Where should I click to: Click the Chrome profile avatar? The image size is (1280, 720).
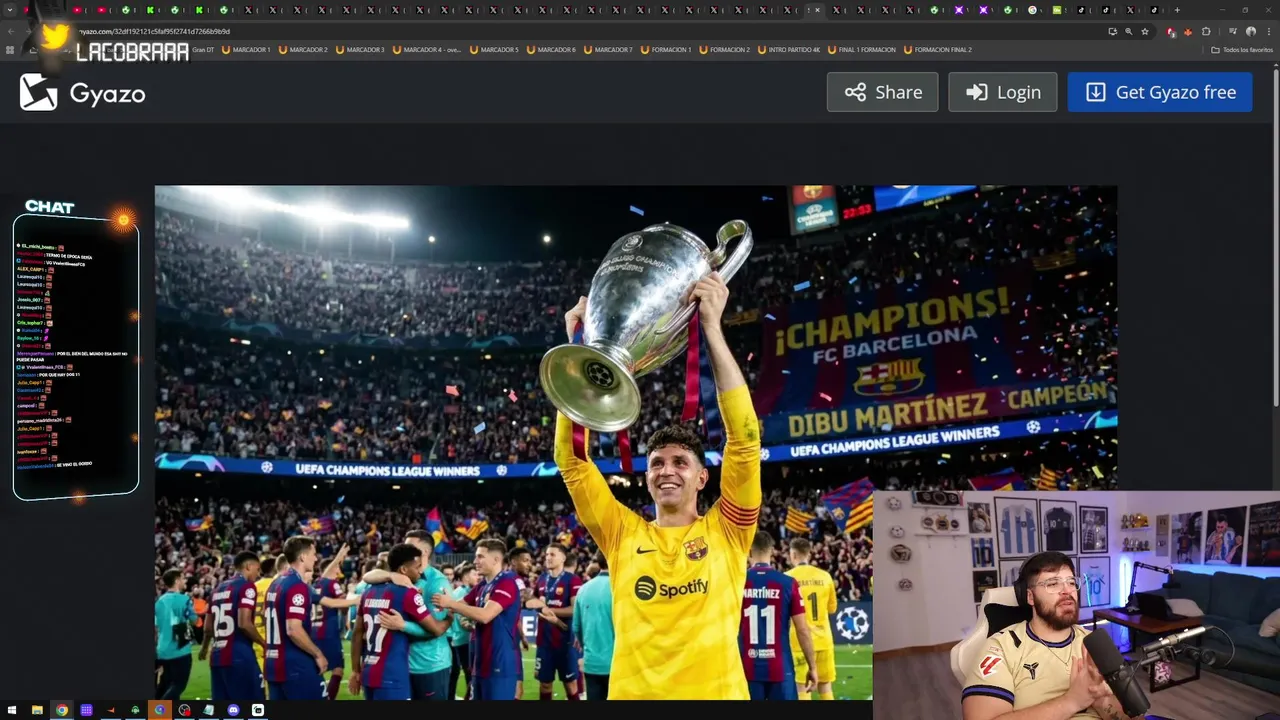(1250, 31)
